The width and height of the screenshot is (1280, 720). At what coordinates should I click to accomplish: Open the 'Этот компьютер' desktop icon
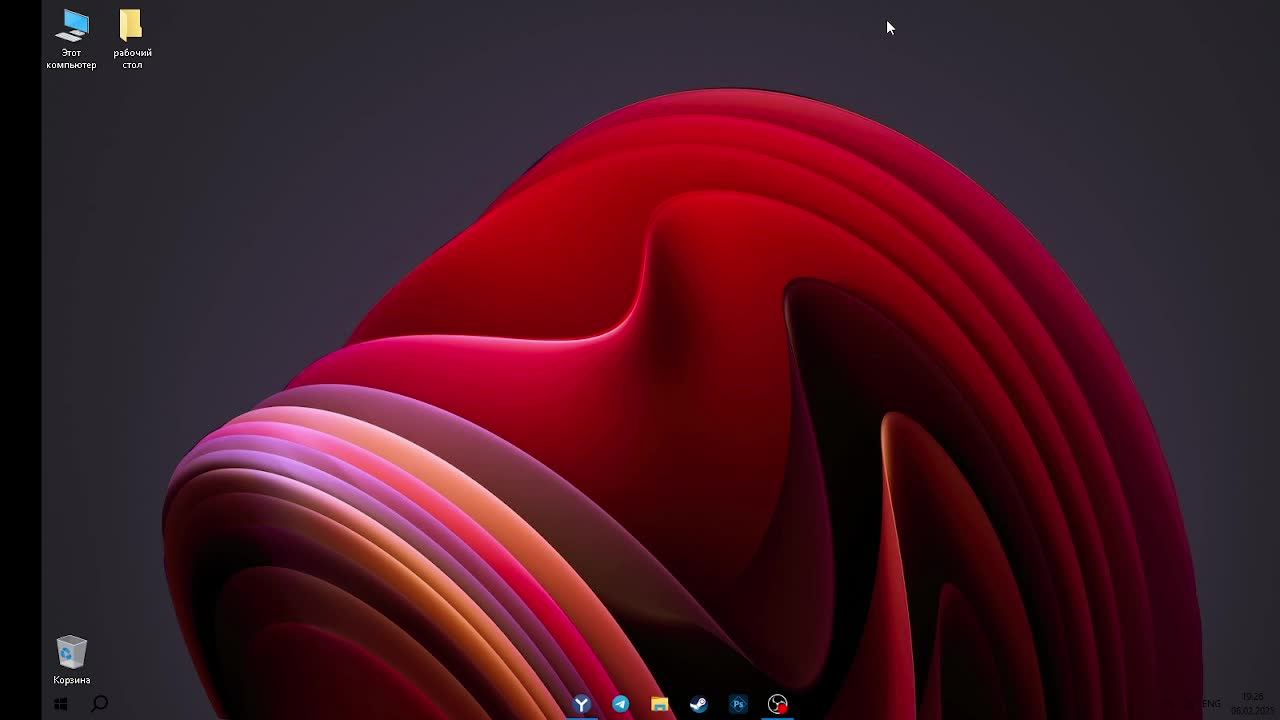point(71,39)
